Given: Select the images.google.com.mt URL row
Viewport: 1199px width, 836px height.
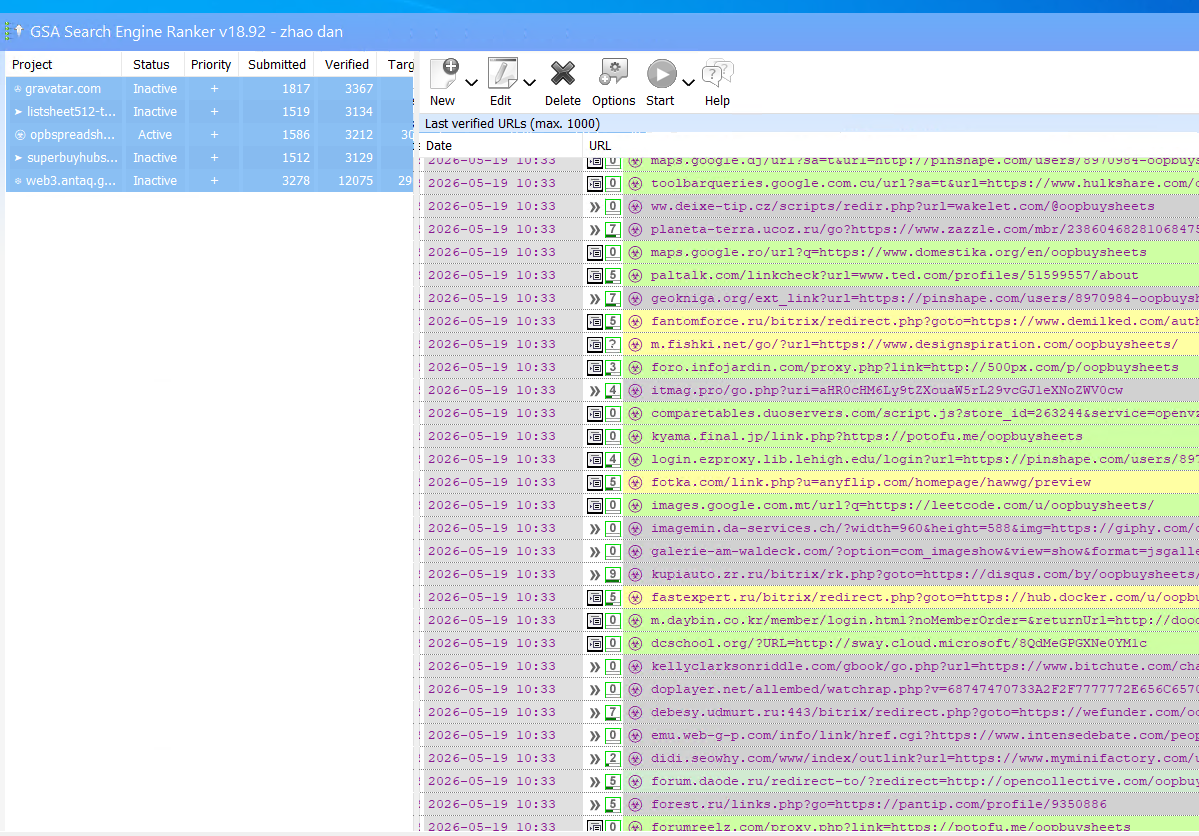Looking at the screenshot, I should [809, 506].
